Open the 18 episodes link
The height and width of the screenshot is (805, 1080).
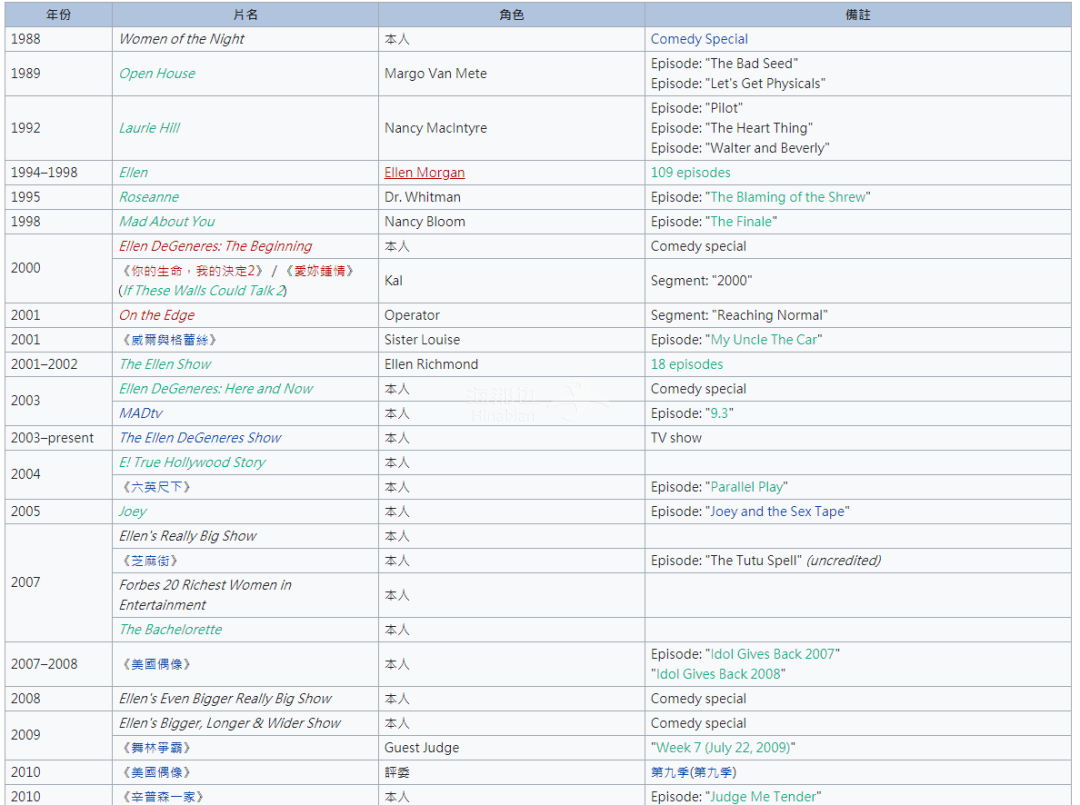pyautogui.click(x=686, y=365)
